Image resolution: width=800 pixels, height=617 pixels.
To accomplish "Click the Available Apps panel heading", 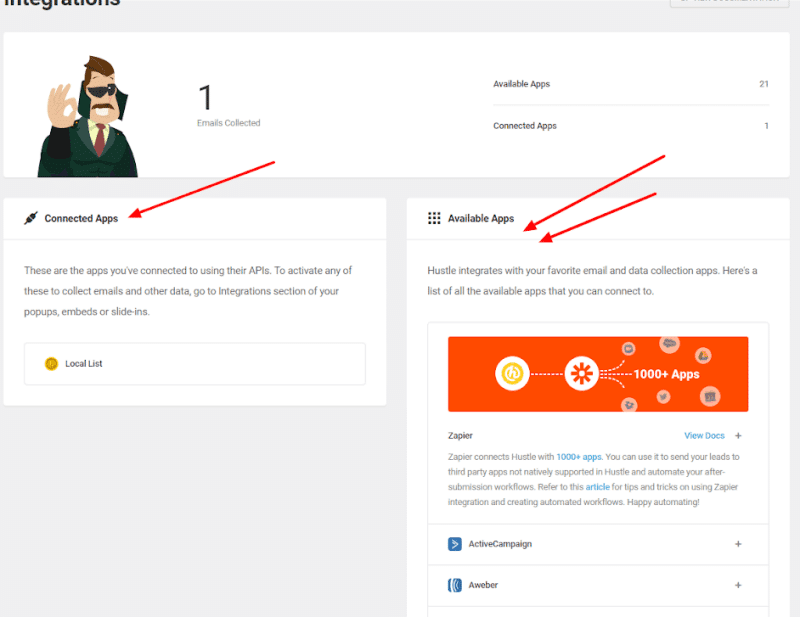I will pyautogui.click(x=481, y=218).
